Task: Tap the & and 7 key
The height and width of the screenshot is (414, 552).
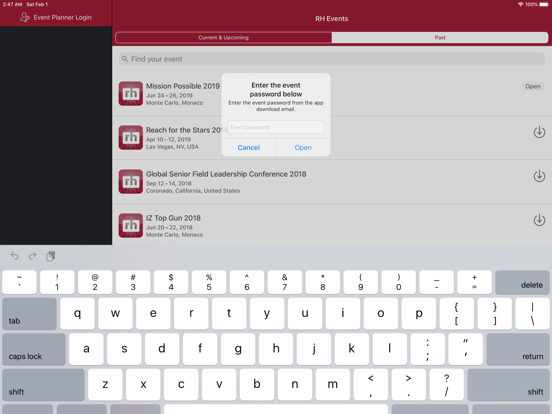Action: 285,282
